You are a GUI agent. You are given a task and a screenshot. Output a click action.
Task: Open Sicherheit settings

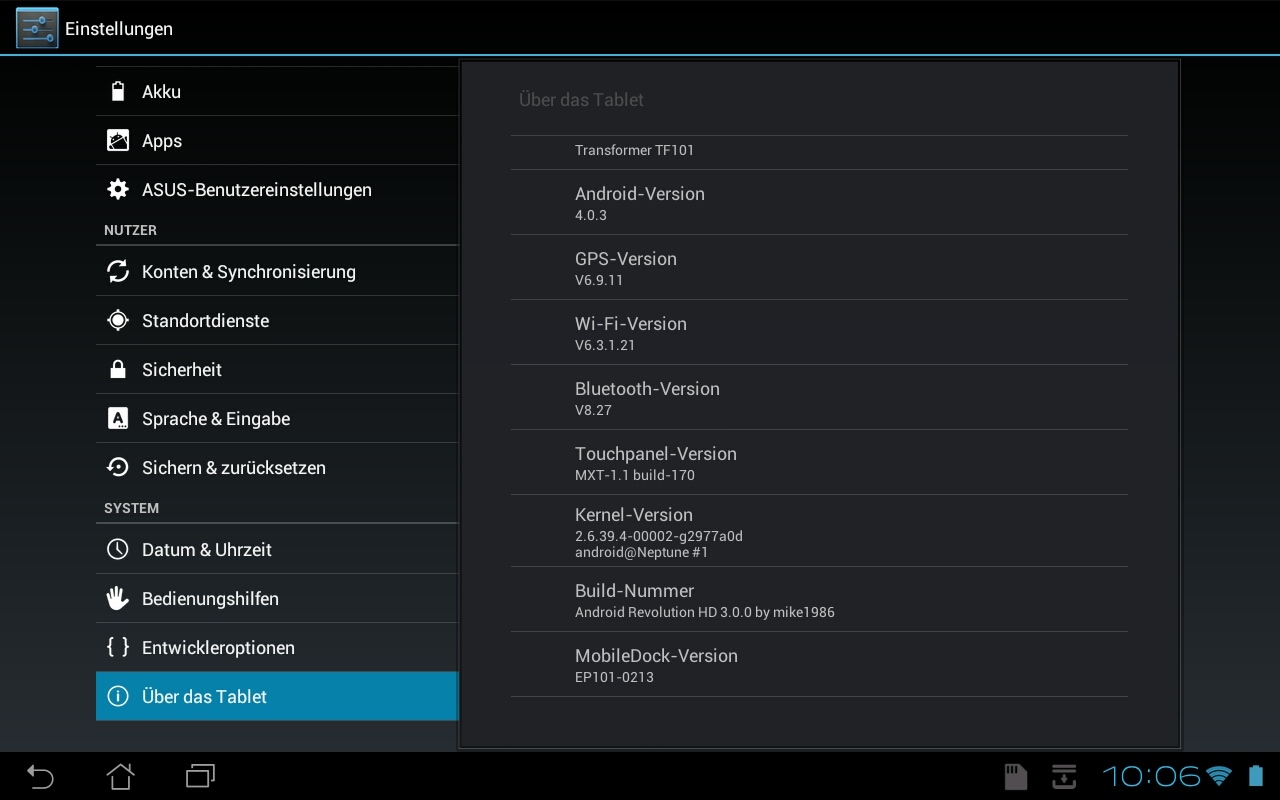click(277, 369)
